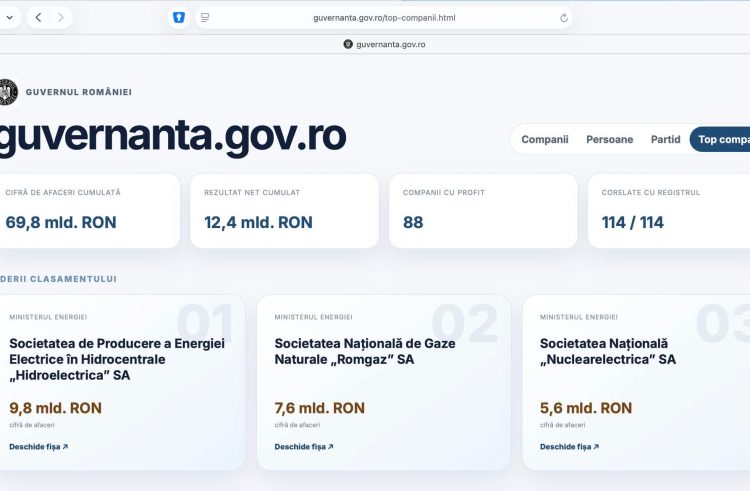Select the 114 / 114 registry correlation value
Screen dimensions: 750x491
tap(633, 222)
